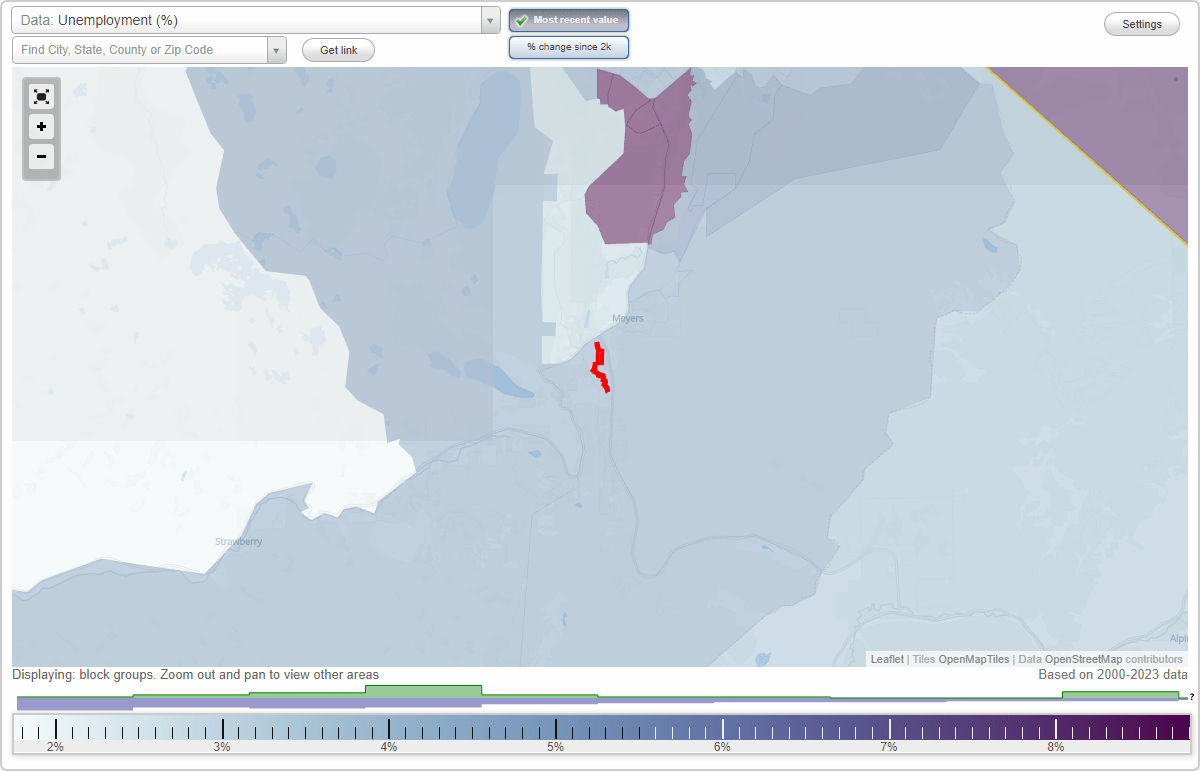Click the 'Based on 2000-2023 data' text
This screenshot has width=1200, height=771.
tap(1113, 675)
